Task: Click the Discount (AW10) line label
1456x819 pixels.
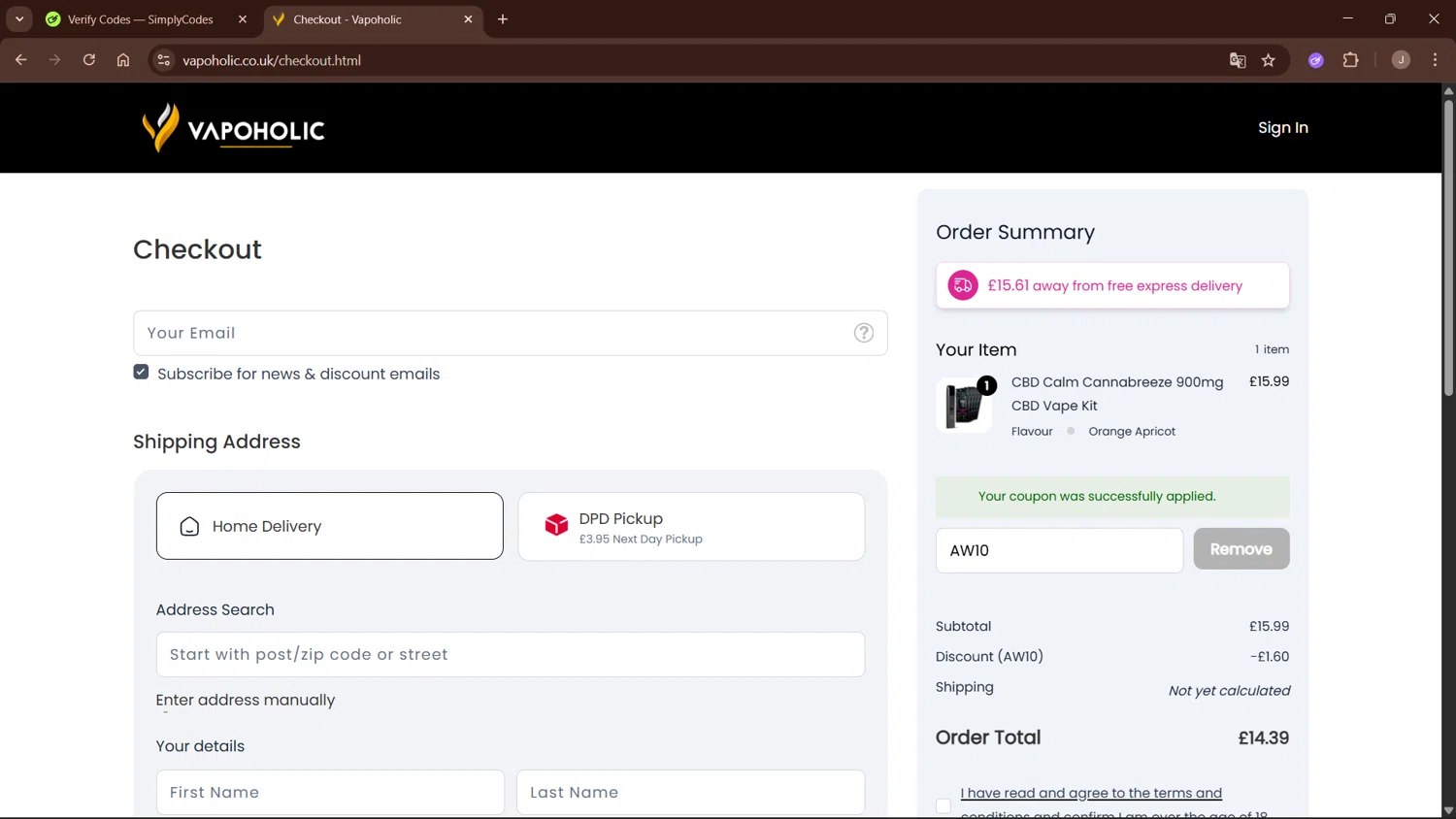Action: pos(989,657)
